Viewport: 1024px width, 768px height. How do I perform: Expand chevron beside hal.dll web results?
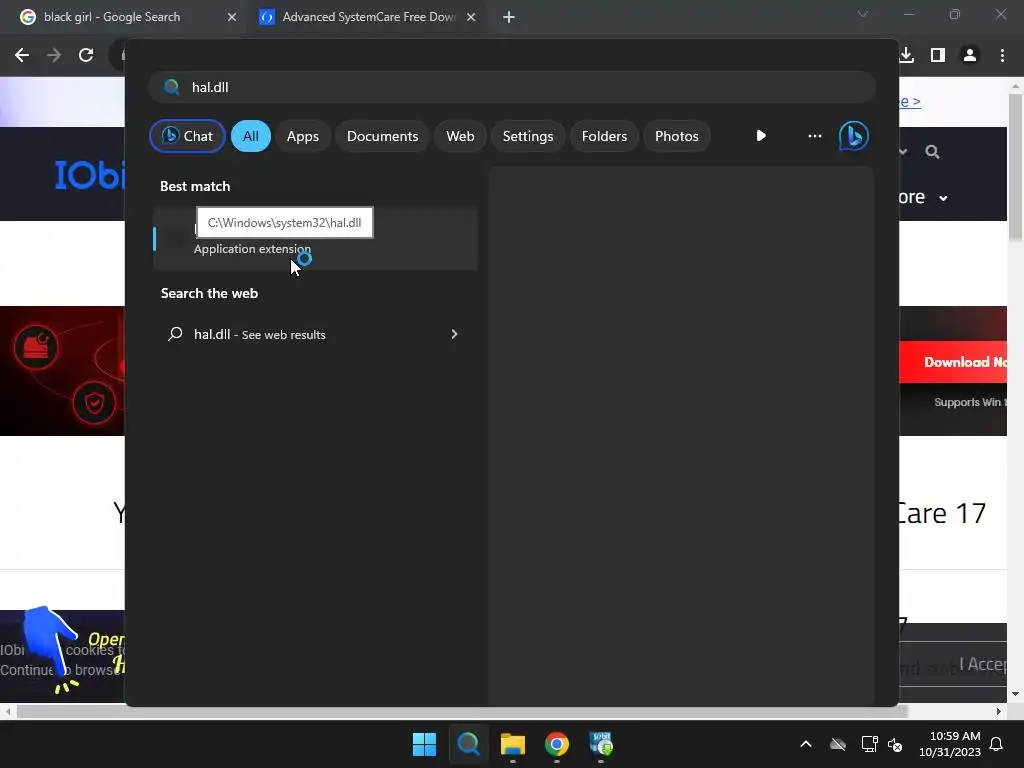[x=455, y=334]
